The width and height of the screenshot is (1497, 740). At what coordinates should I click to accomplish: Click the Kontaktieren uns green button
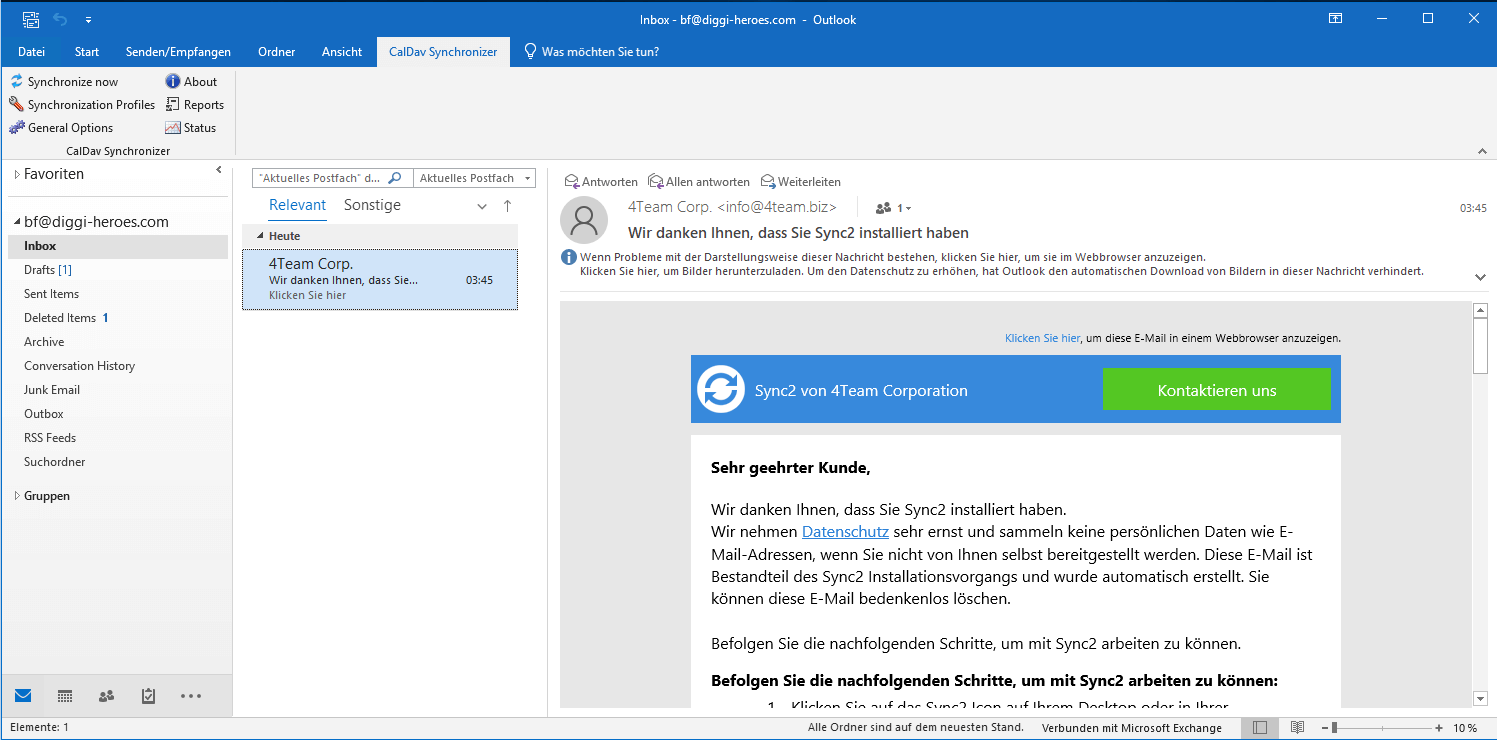click(x=1217, y=390)
